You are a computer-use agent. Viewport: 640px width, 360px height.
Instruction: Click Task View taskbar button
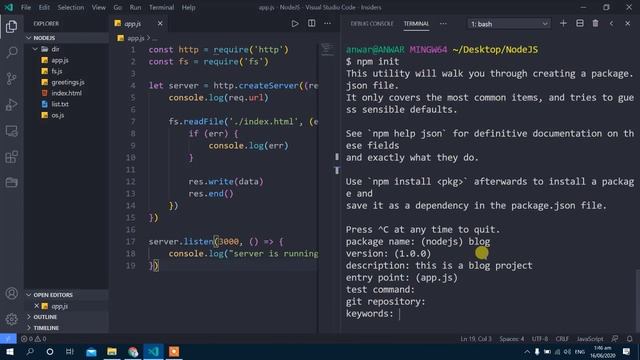click(x=70, y=351)
